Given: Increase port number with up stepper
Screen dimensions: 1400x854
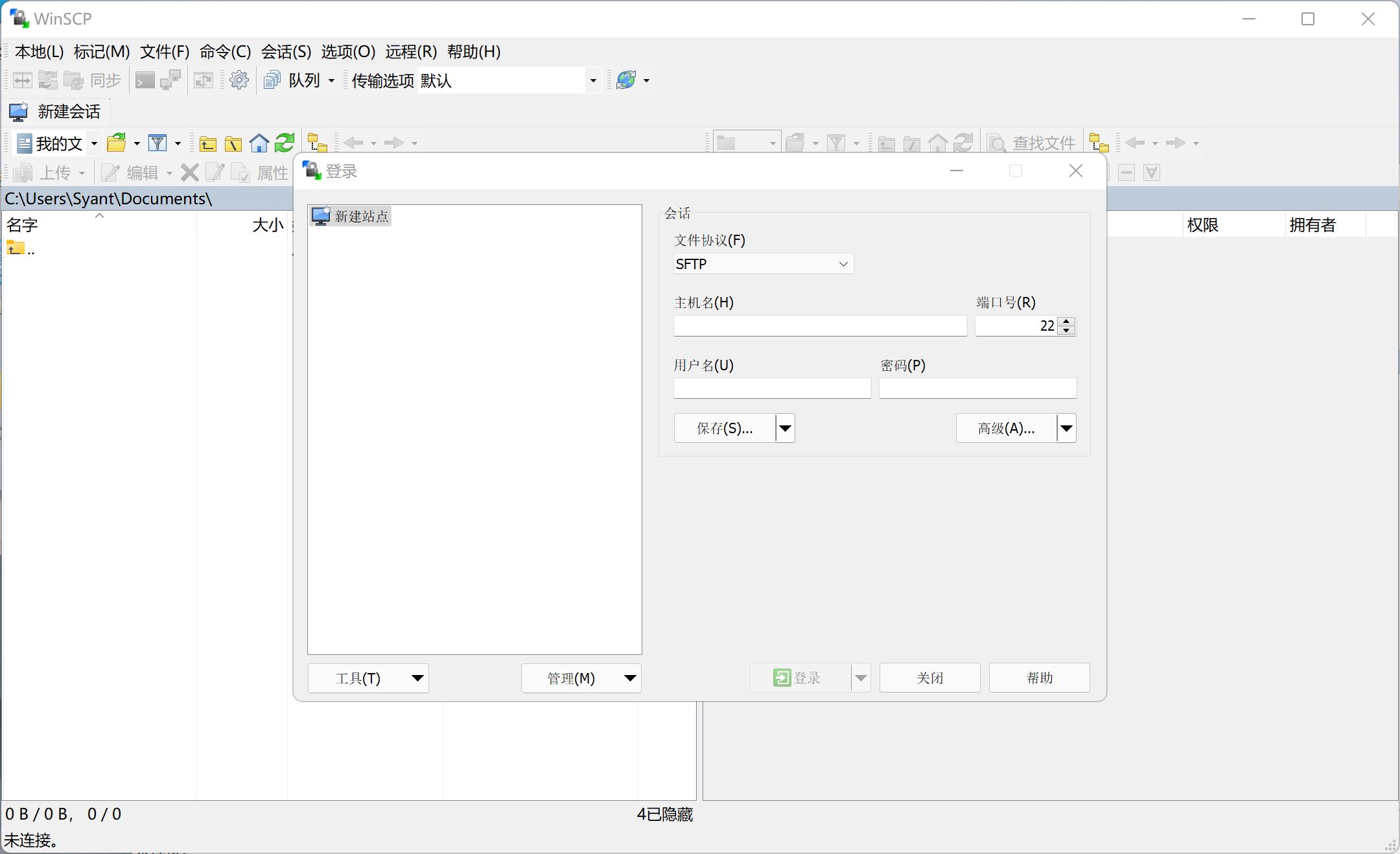Looking at the screenshot, I should pyautogui.click(x=1066, y=321).
